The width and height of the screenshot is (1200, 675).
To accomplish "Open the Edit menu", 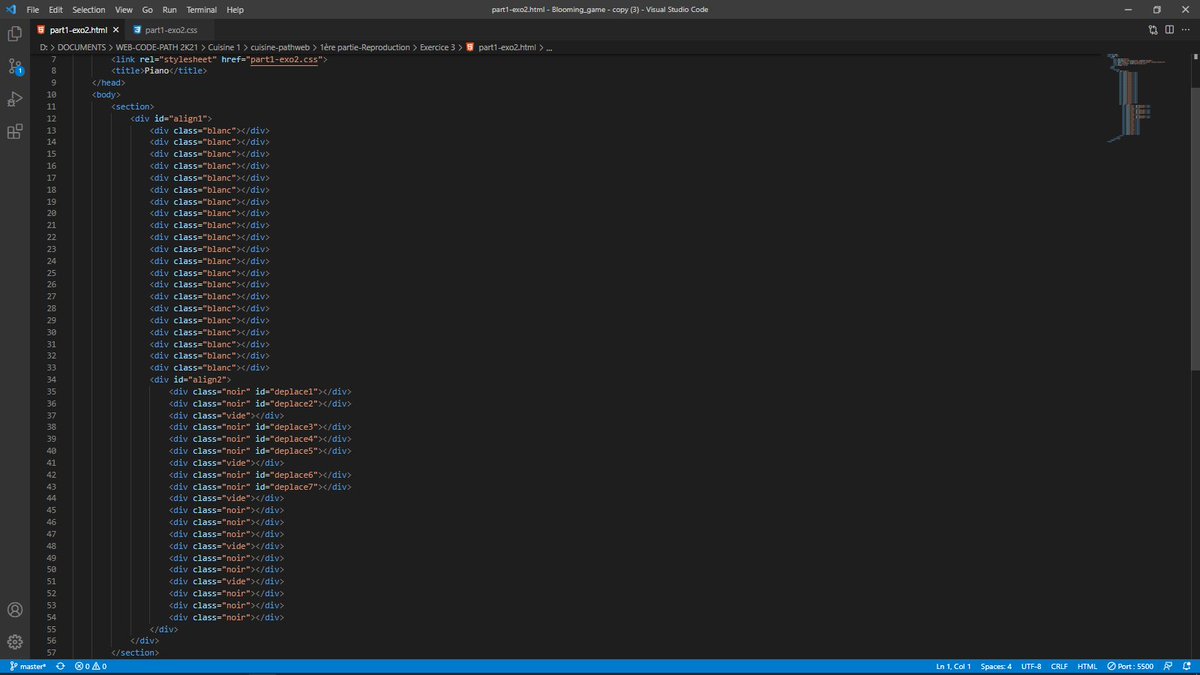I will click(x=56, y=9).
